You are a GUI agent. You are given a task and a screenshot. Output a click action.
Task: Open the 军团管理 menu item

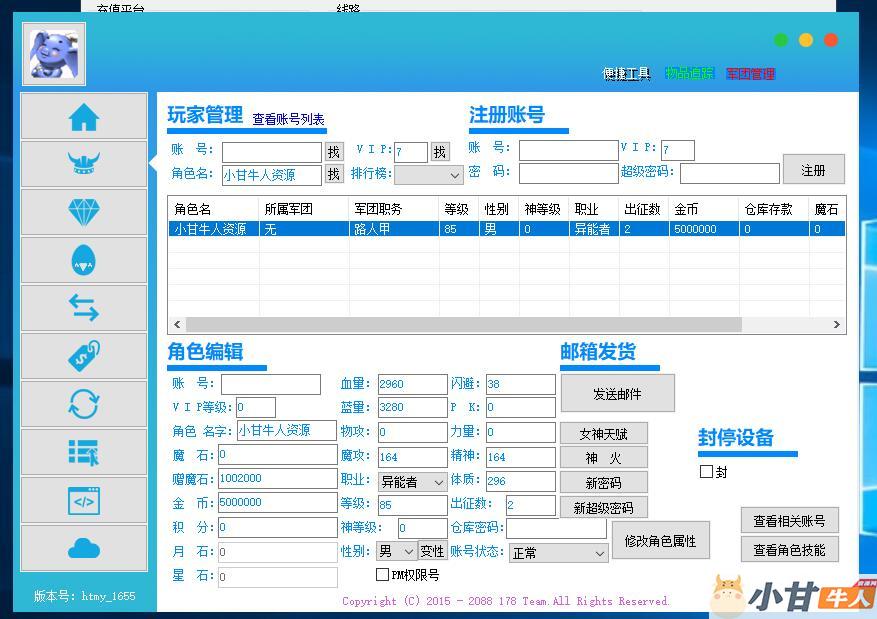(x=750, y=74)
